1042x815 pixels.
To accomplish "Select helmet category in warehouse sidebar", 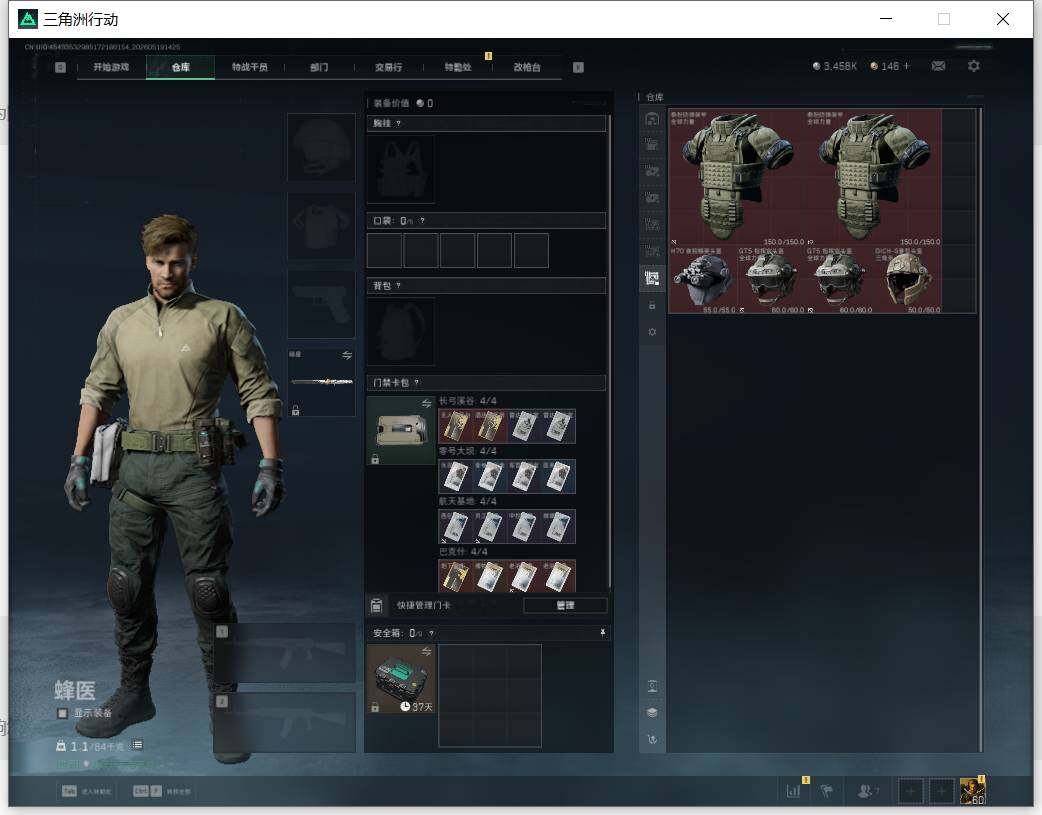I will click(652, 119).
